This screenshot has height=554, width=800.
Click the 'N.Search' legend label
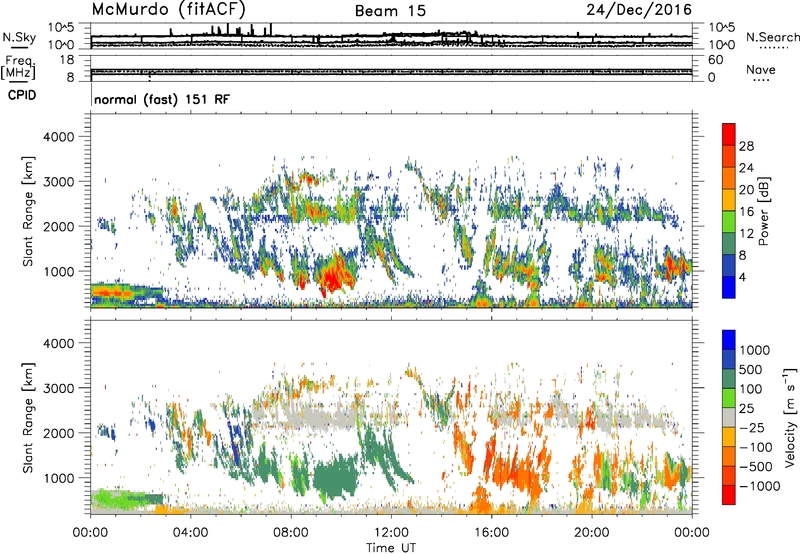tap(772, 37)
